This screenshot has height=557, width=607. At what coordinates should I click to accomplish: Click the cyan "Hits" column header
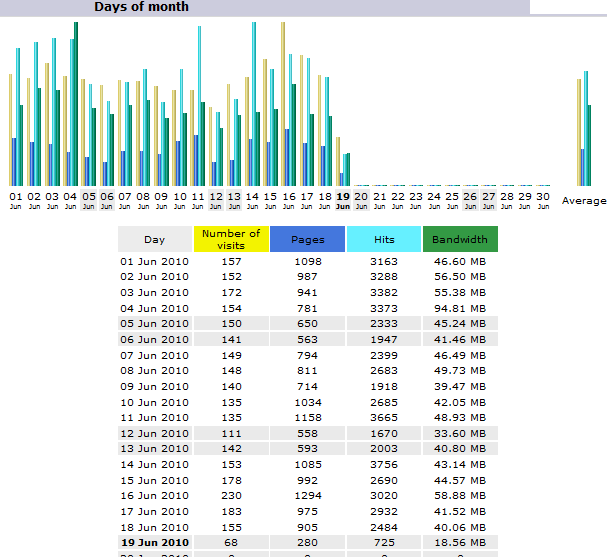click(x=384, y=240)
